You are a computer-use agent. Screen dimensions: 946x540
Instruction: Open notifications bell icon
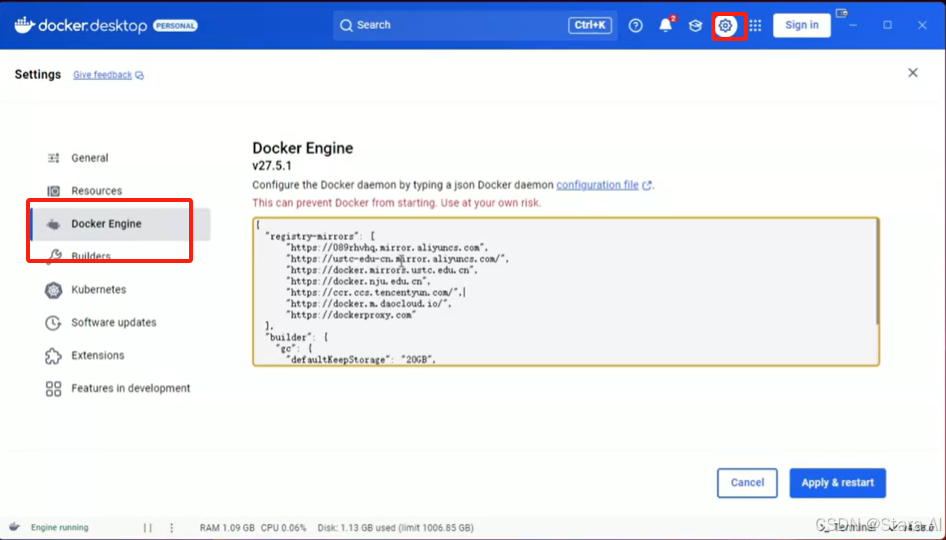(x=665, y=25)
